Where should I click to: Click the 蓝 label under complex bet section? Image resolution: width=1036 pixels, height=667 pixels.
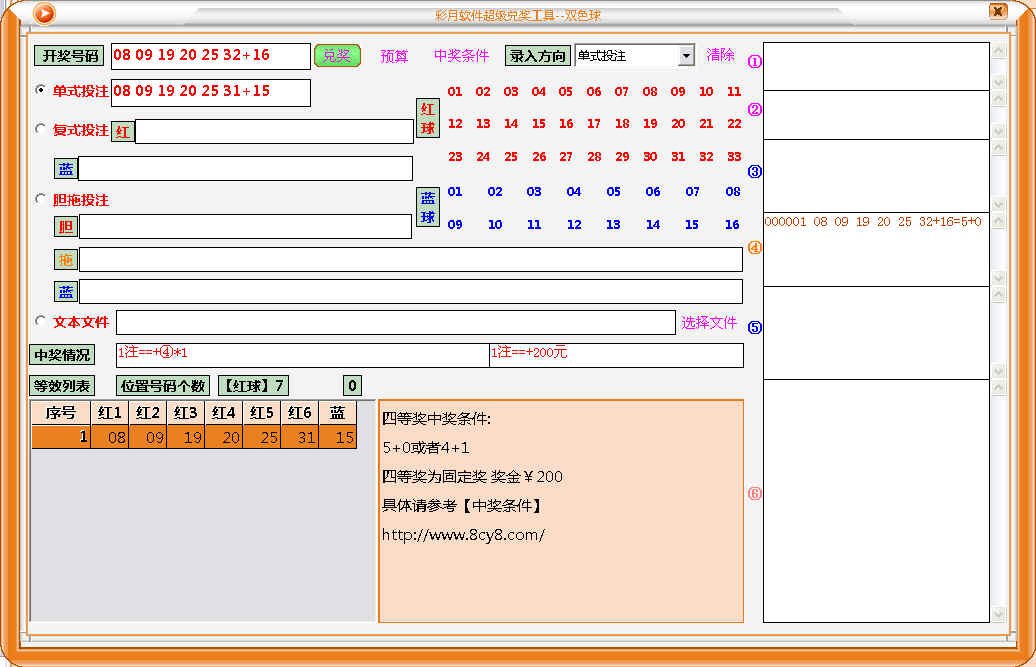[65, 168]
